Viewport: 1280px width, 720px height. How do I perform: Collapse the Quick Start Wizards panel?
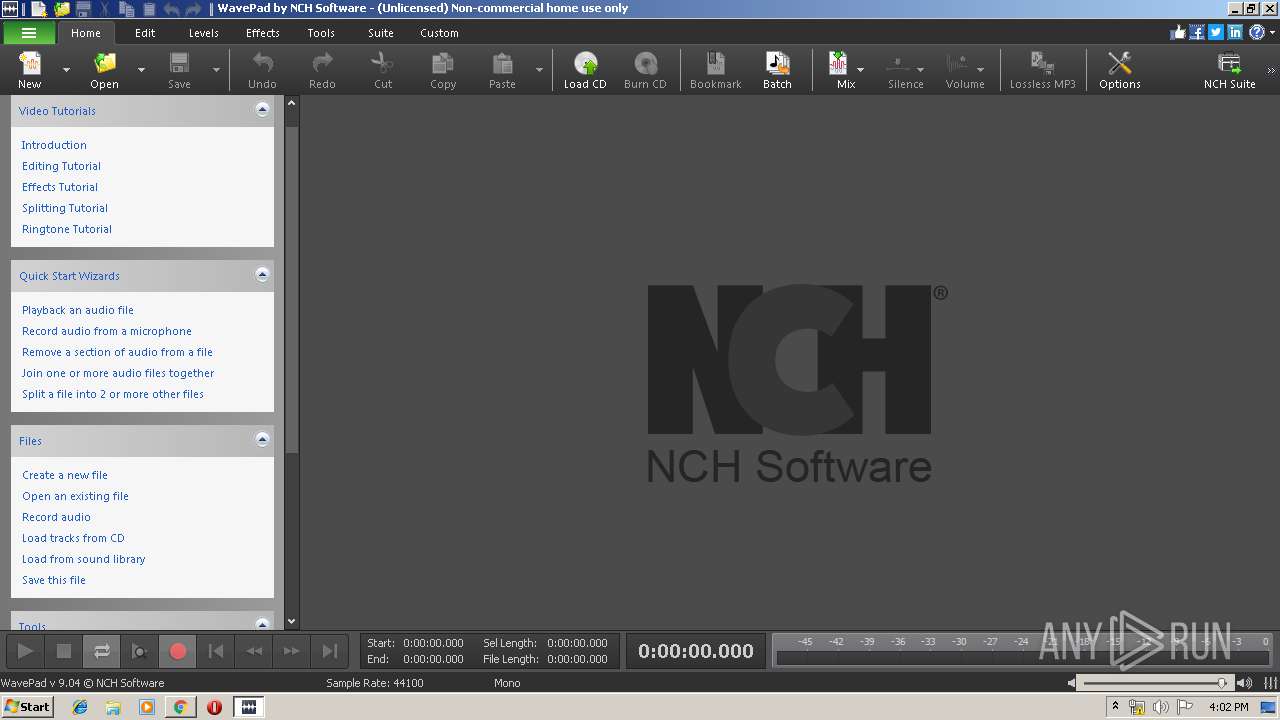tap(262, 275)
